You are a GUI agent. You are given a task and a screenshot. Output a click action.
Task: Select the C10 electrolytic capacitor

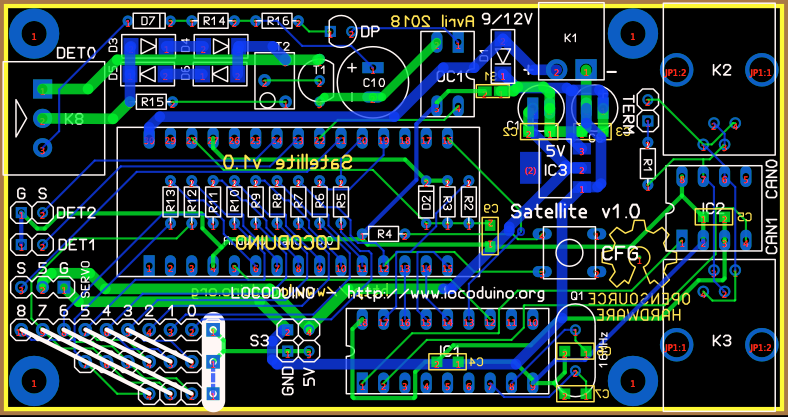[x=372, y=83]
